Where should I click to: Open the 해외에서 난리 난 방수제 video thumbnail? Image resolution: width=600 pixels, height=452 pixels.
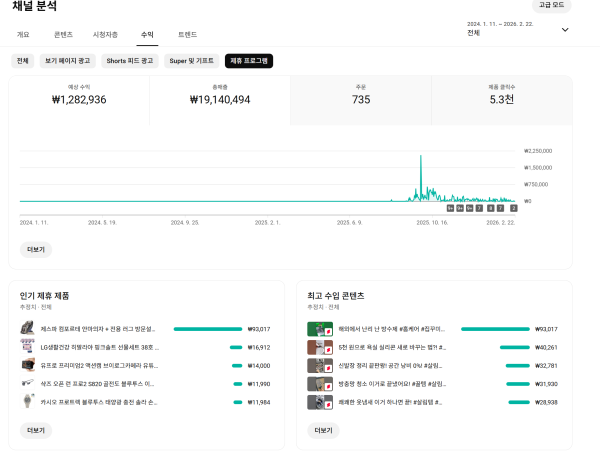[x=319, y=329]
